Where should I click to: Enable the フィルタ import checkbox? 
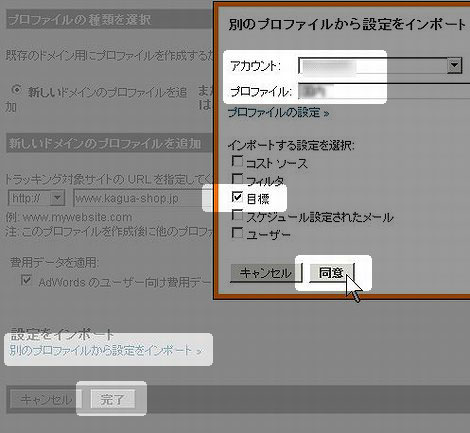pyautogui.click(x=237, y=179)
